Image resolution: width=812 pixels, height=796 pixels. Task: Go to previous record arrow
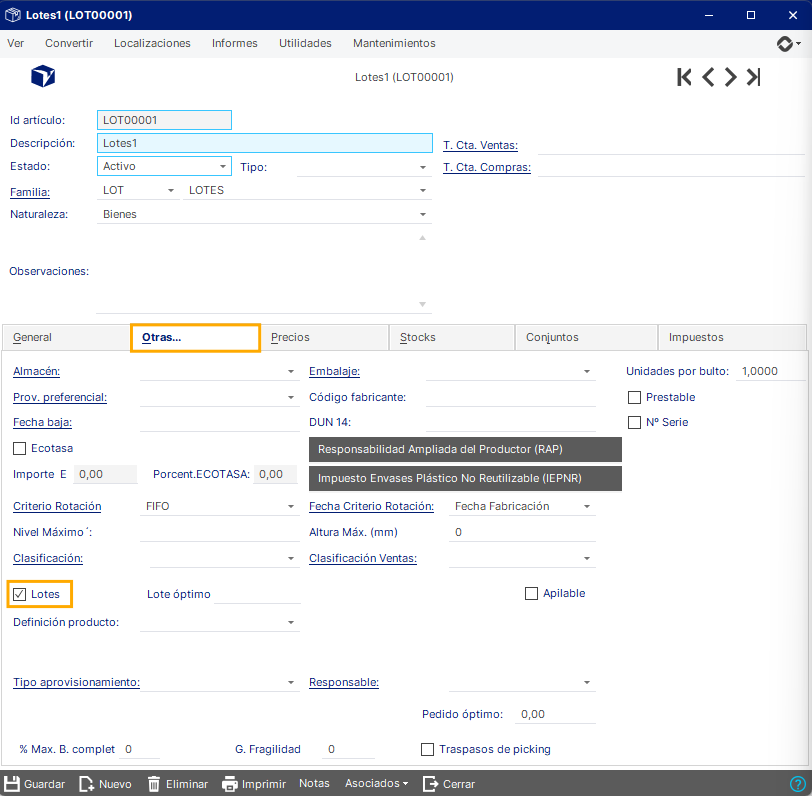tap(707, 77)
